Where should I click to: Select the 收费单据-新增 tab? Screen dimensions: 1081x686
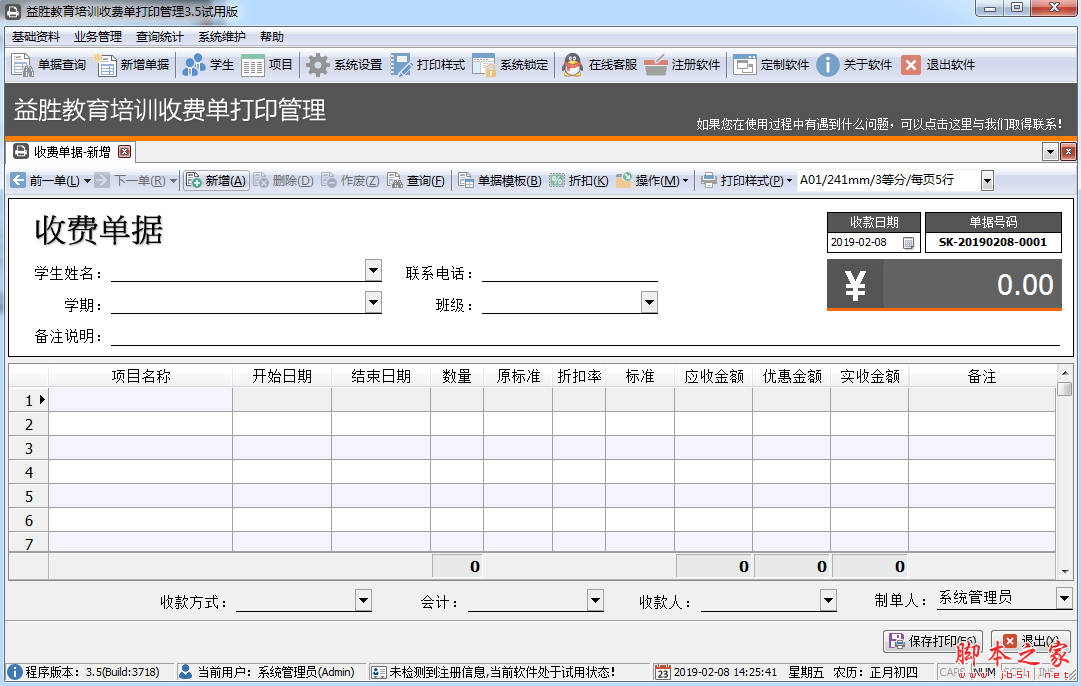pos(71,152)
